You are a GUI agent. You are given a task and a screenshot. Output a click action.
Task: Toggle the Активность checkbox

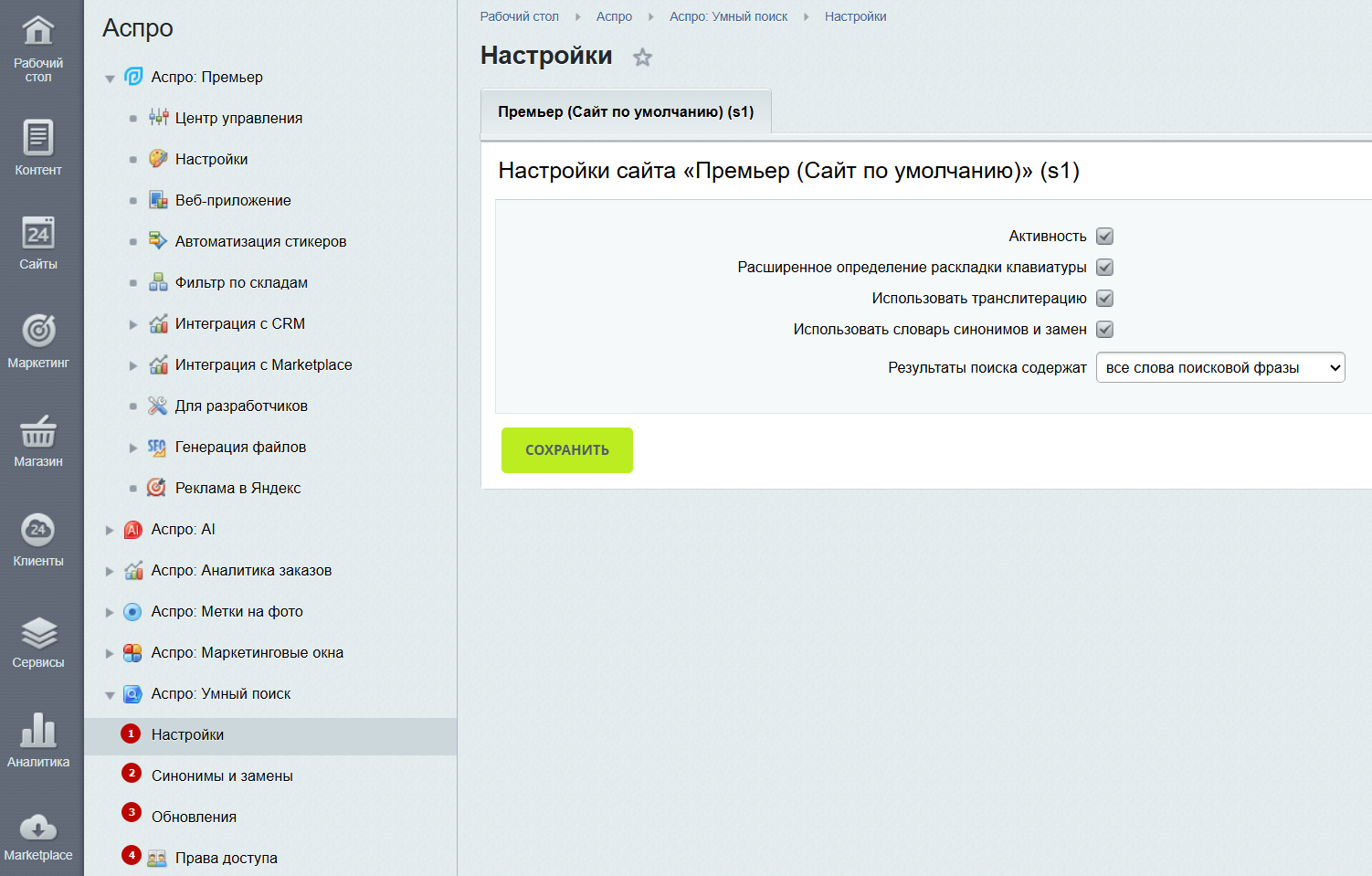(x=1104, y=237)
